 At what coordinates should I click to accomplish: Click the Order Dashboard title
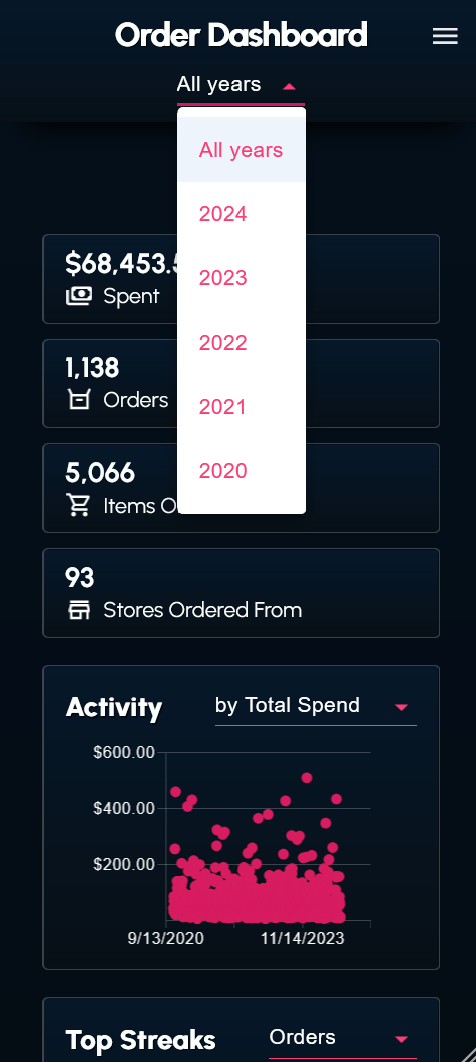coord(241,35)
